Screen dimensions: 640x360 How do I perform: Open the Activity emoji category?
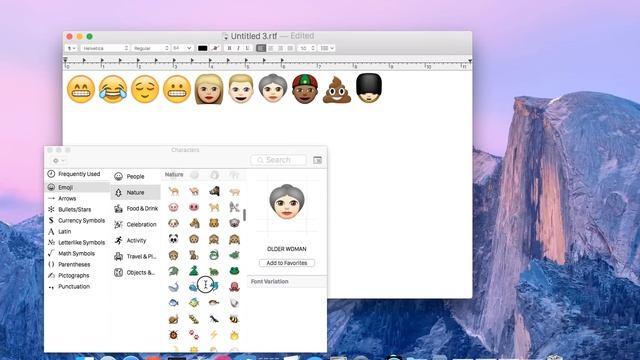pos(136,240)
